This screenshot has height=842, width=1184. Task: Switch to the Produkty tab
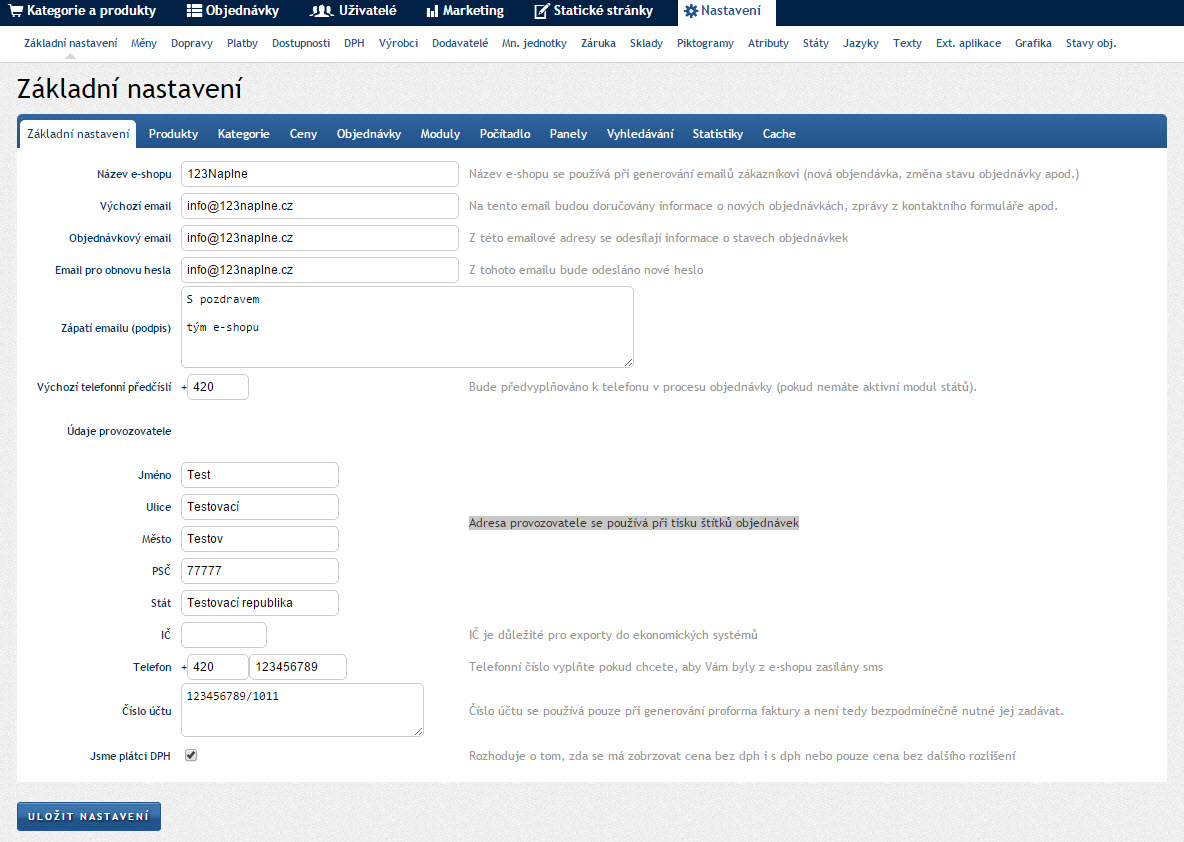point(173,134)
